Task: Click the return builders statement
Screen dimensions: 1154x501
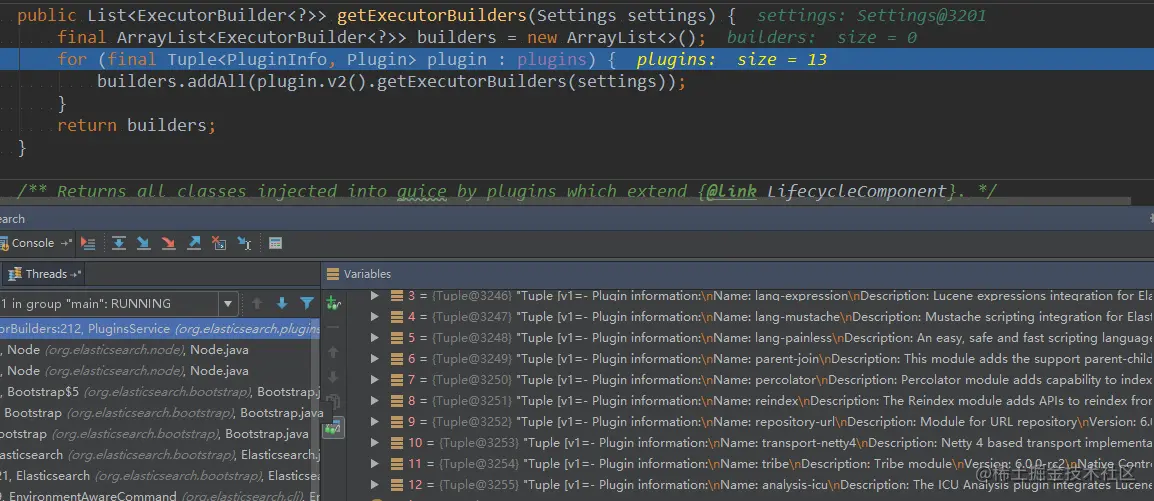Action: (x=137, y=125)
